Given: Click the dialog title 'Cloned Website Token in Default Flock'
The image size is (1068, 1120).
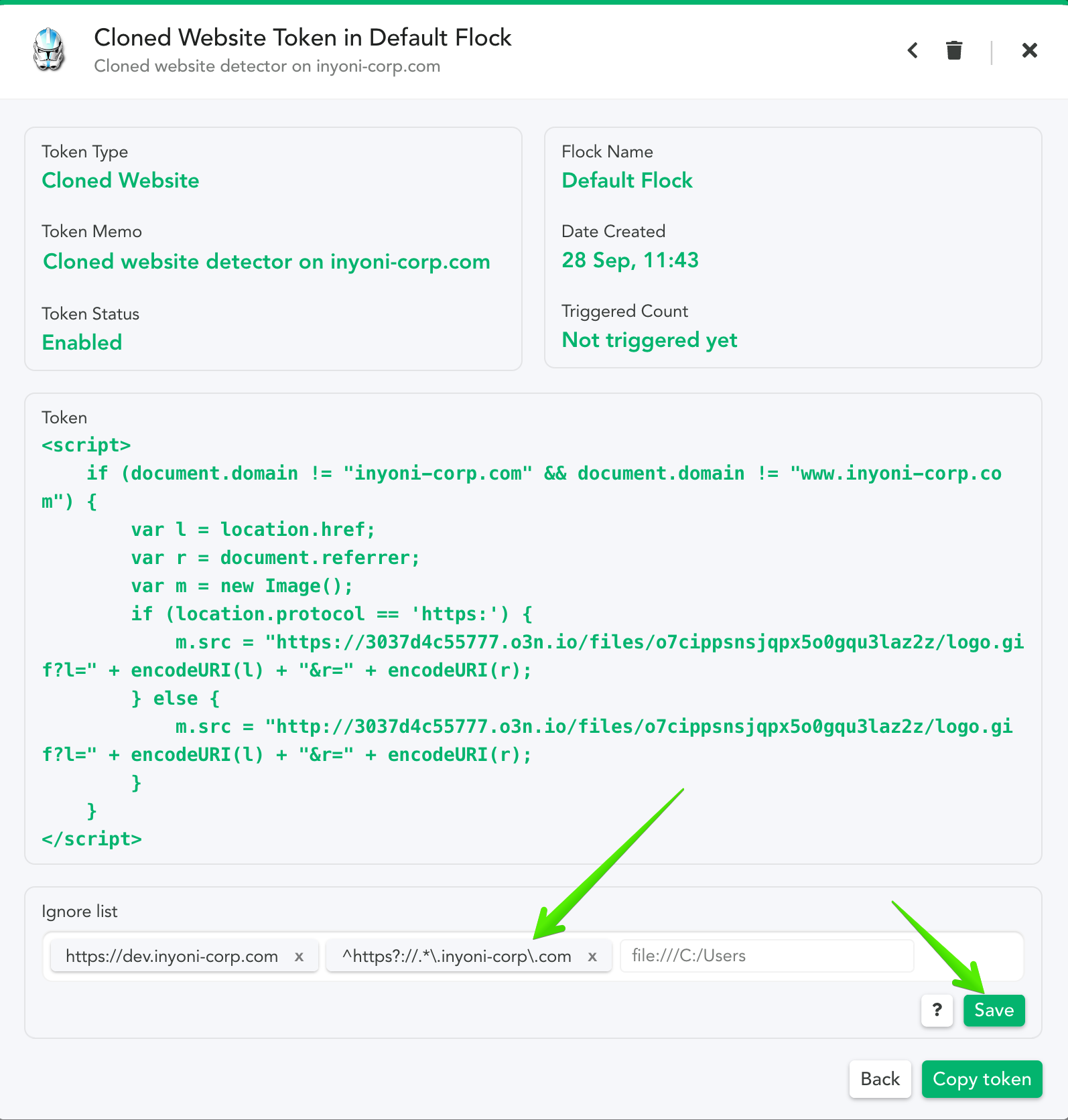Looking at the screenshot, I should click(x=303, y=38).
